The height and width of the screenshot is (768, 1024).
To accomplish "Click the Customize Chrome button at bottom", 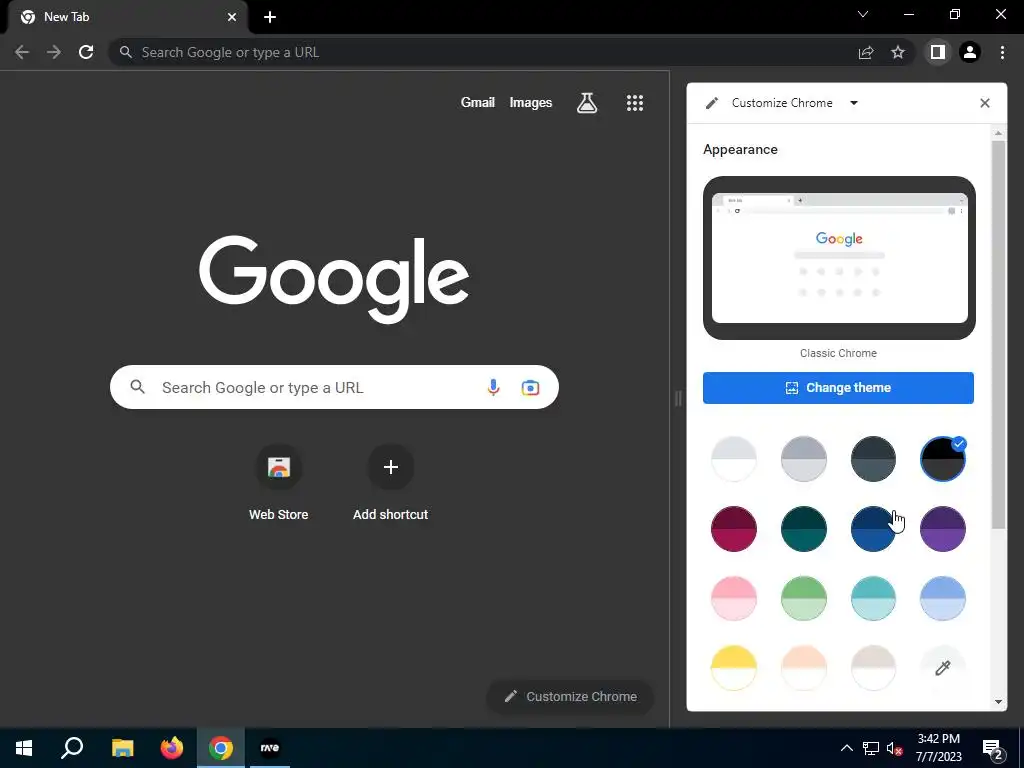I will click(570, 696).
